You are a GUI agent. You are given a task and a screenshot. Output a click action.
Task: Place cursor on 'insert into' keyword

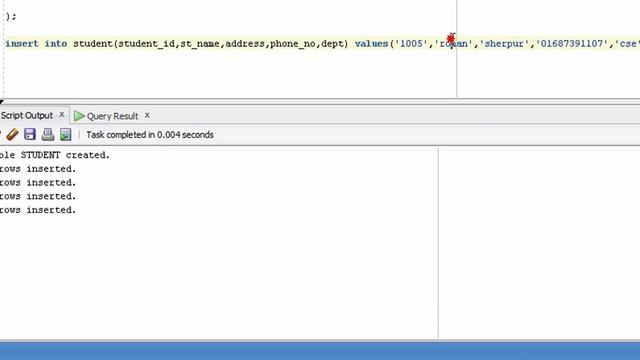click(x=36, y=44)
